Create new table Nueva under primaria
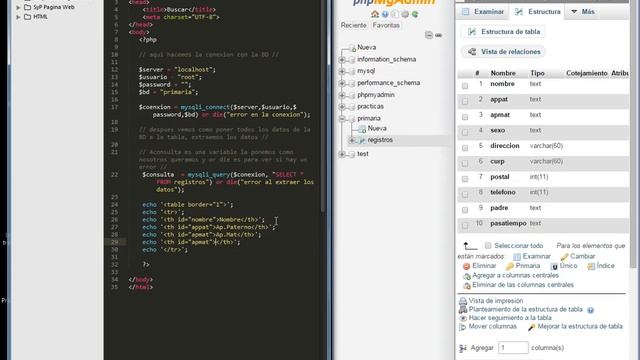Image resolution: width=640 pixels, height=360 pixels. (x=377, y=129)
